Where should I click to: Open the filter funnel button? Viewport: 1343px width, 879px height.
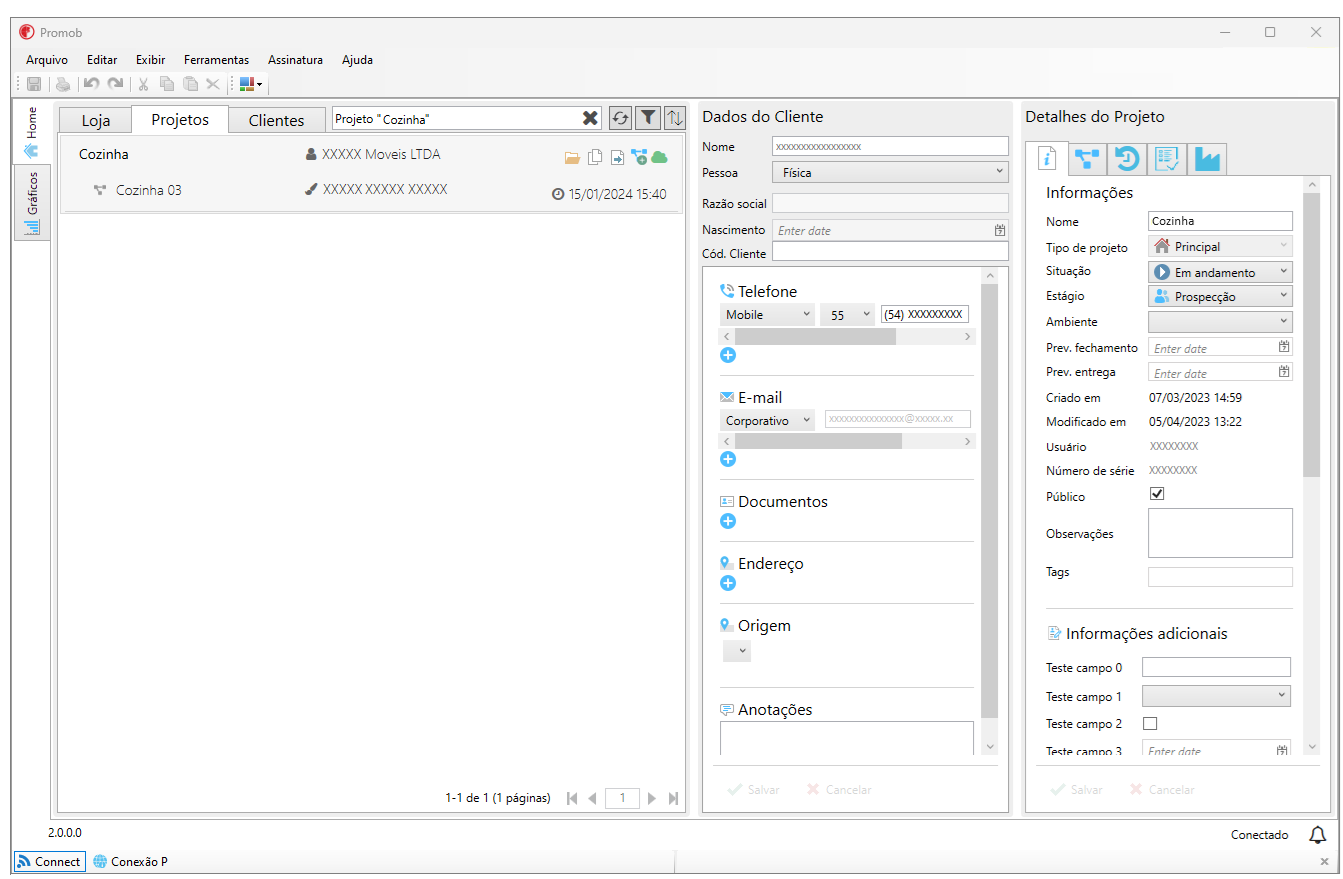tap(648, 118)
